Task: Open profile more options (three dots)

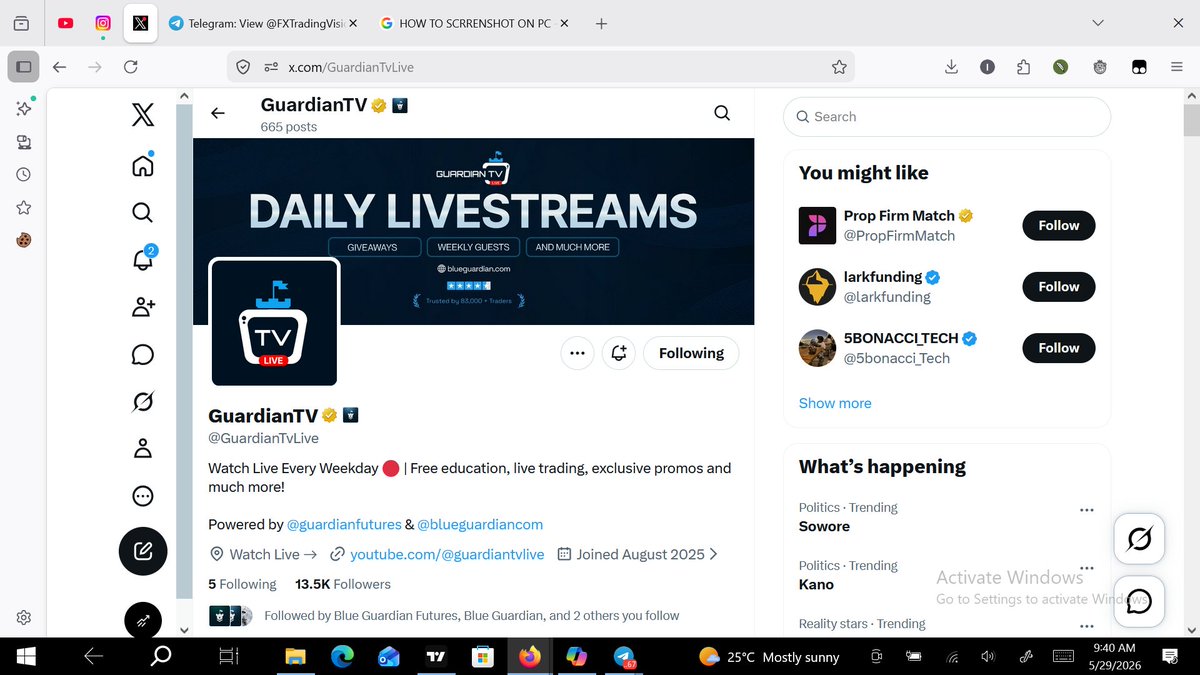Action: 577,353
